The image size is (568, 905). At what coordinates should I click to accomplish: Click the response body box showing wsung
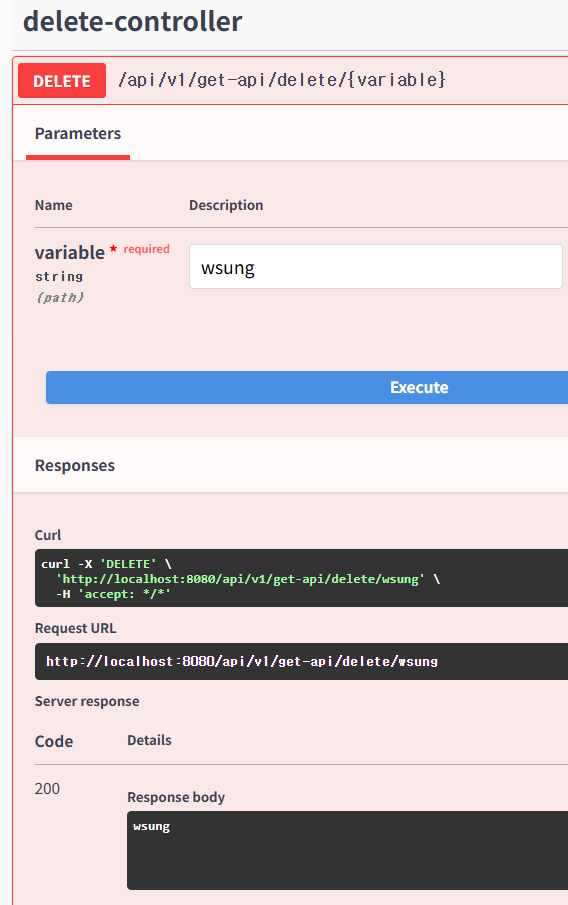pos(347,850)
